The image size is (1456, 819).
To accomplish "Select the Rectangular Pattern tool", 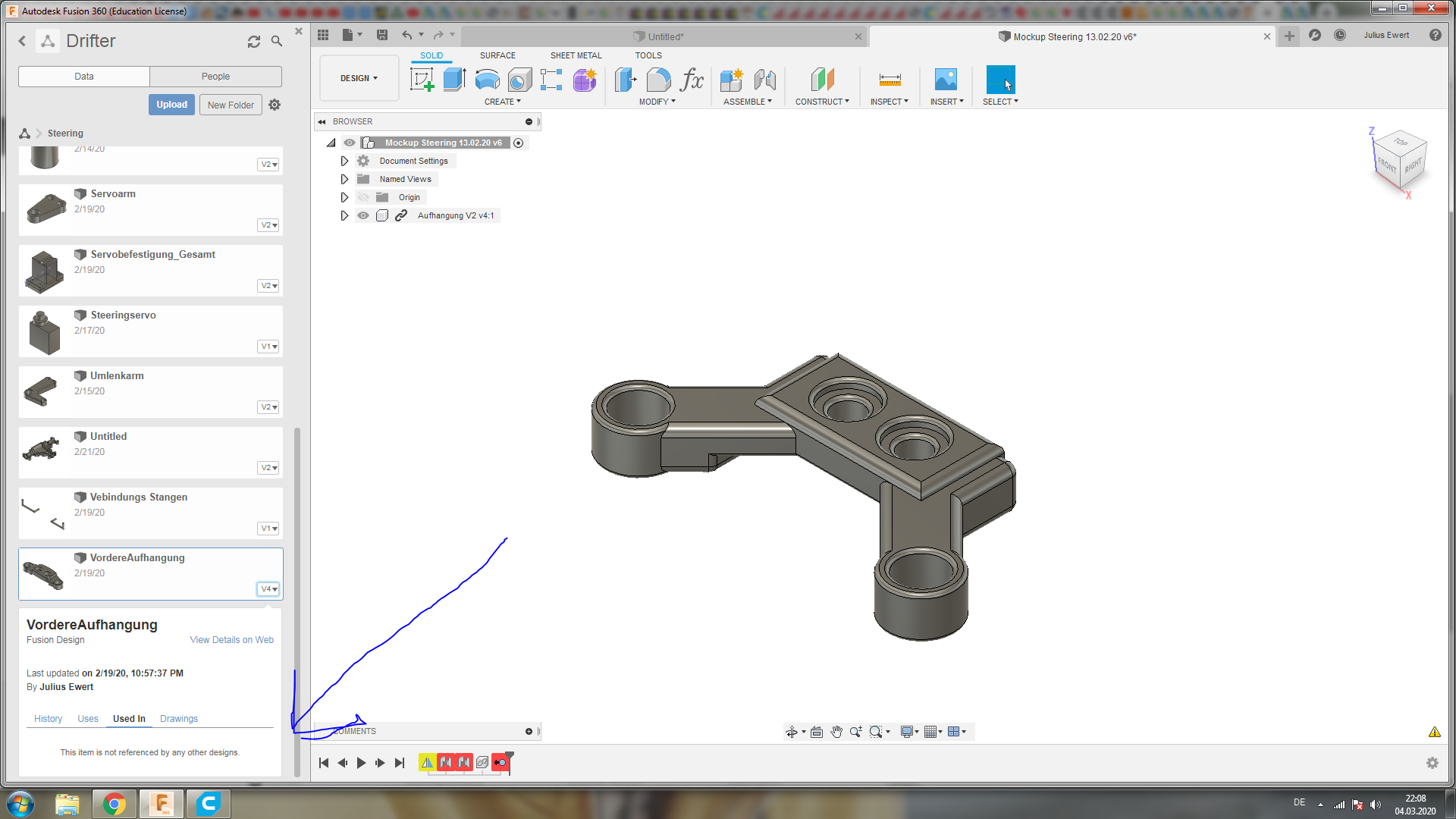I will pos(551,80).
